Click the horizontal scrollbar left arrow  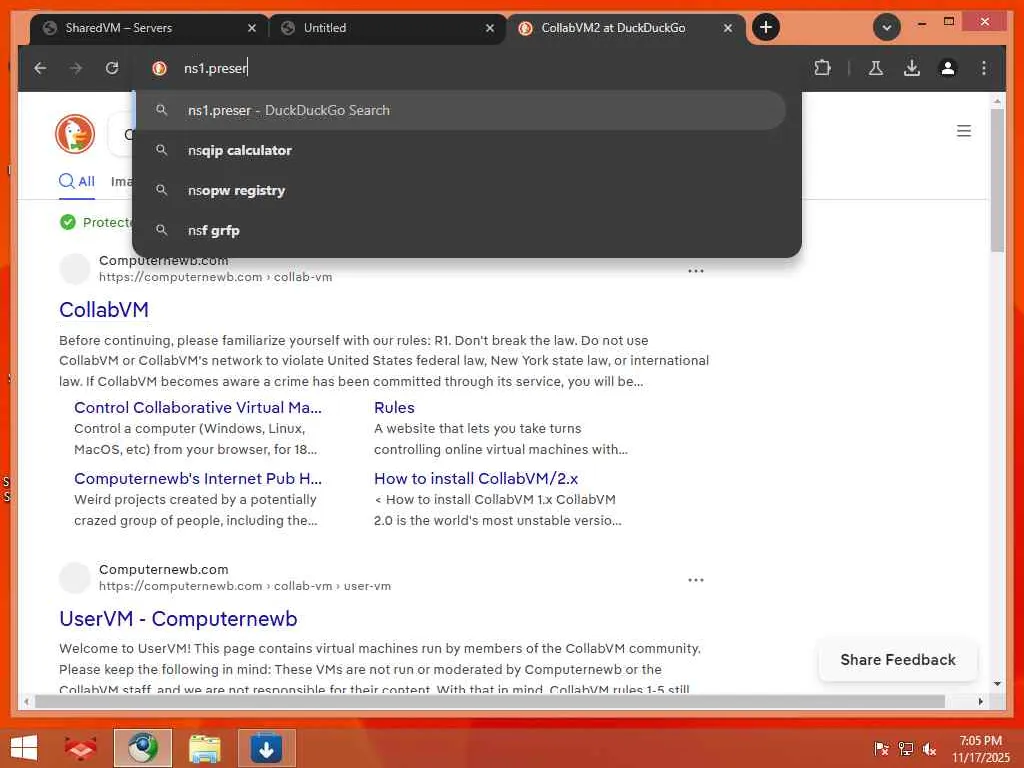(x=26, y=701)
